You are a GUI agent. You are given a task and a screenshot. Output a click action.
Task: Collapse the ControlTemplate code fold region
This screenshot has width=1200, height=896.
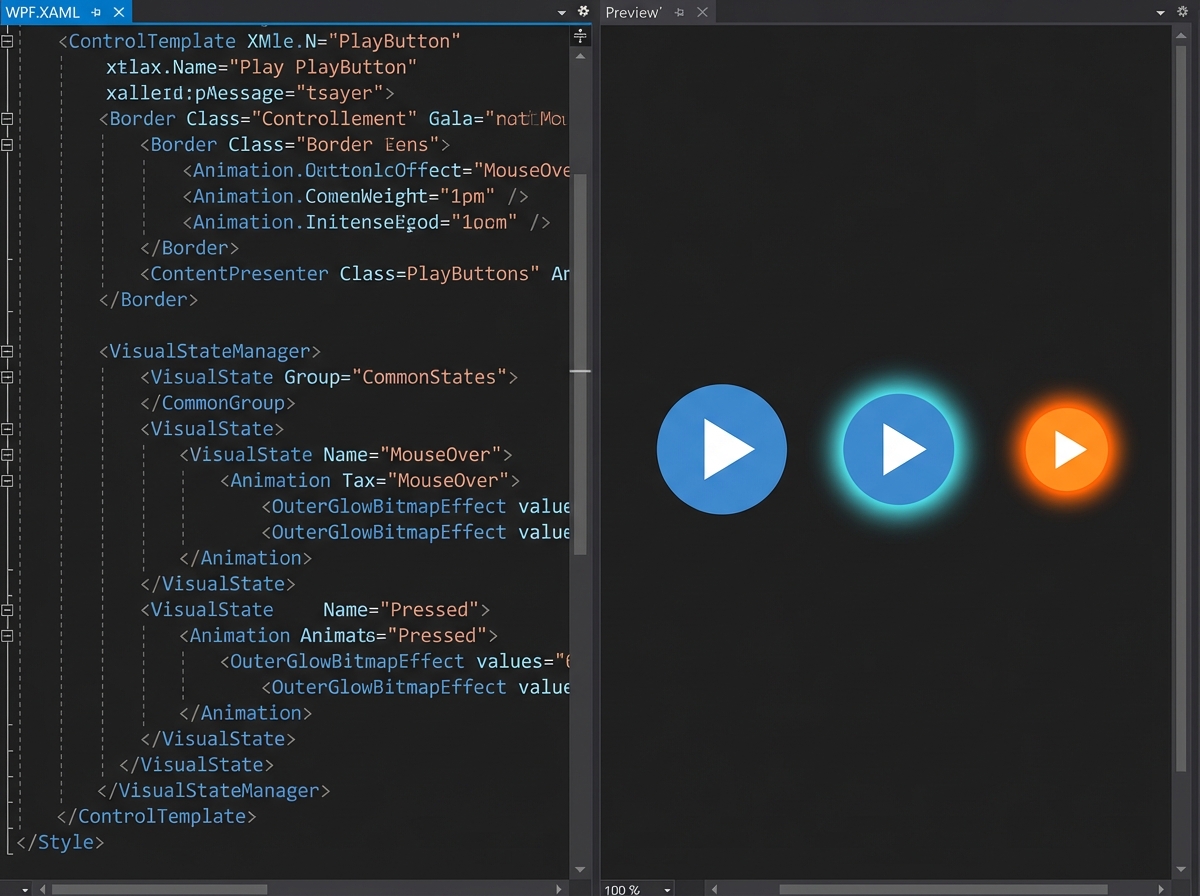(8, 41)
